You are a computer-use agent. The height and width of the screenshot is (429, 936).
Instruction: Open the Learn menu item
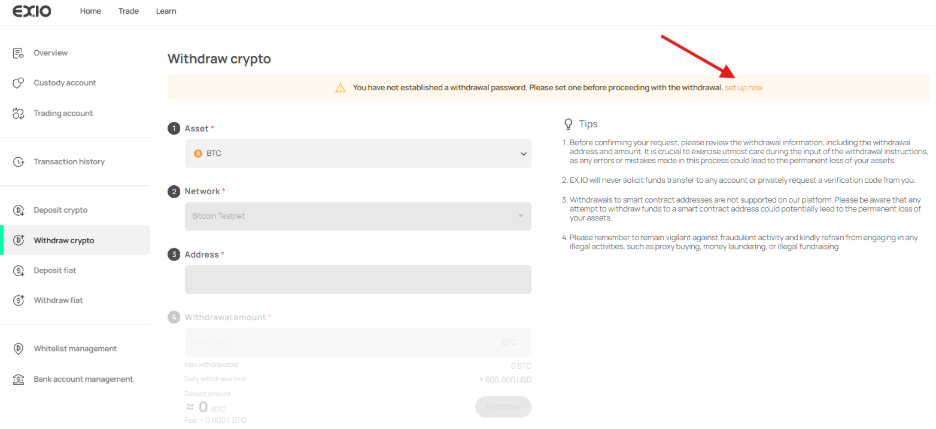166,11
